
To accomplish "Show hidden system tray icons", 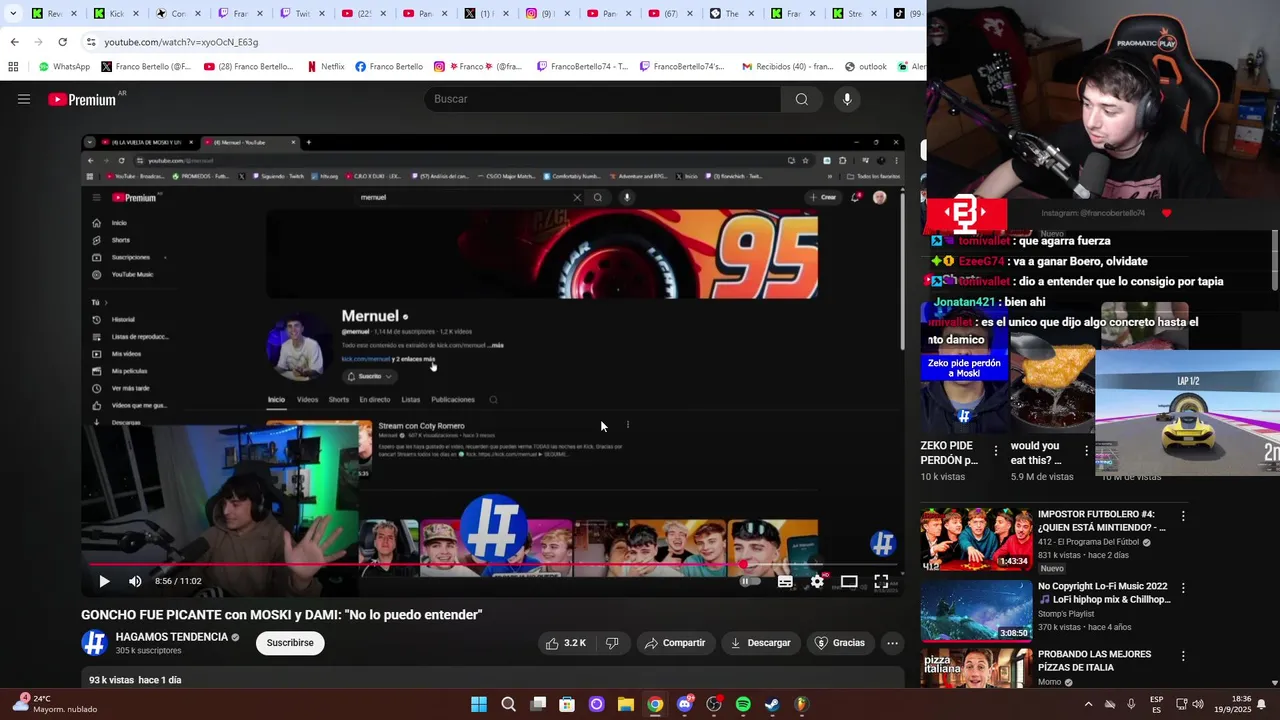I will pyautogui.click(x=1088, y=704).
